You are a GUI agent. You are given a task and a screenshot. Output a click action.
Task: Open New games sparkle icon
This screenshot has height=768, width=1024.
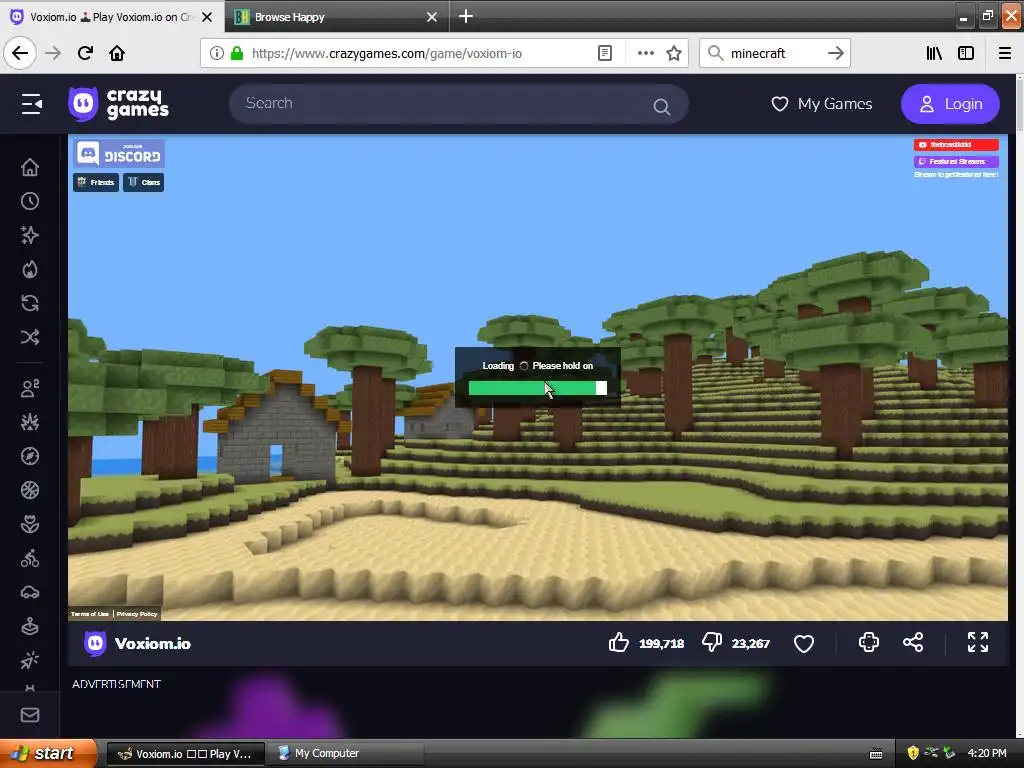point(29,235)
